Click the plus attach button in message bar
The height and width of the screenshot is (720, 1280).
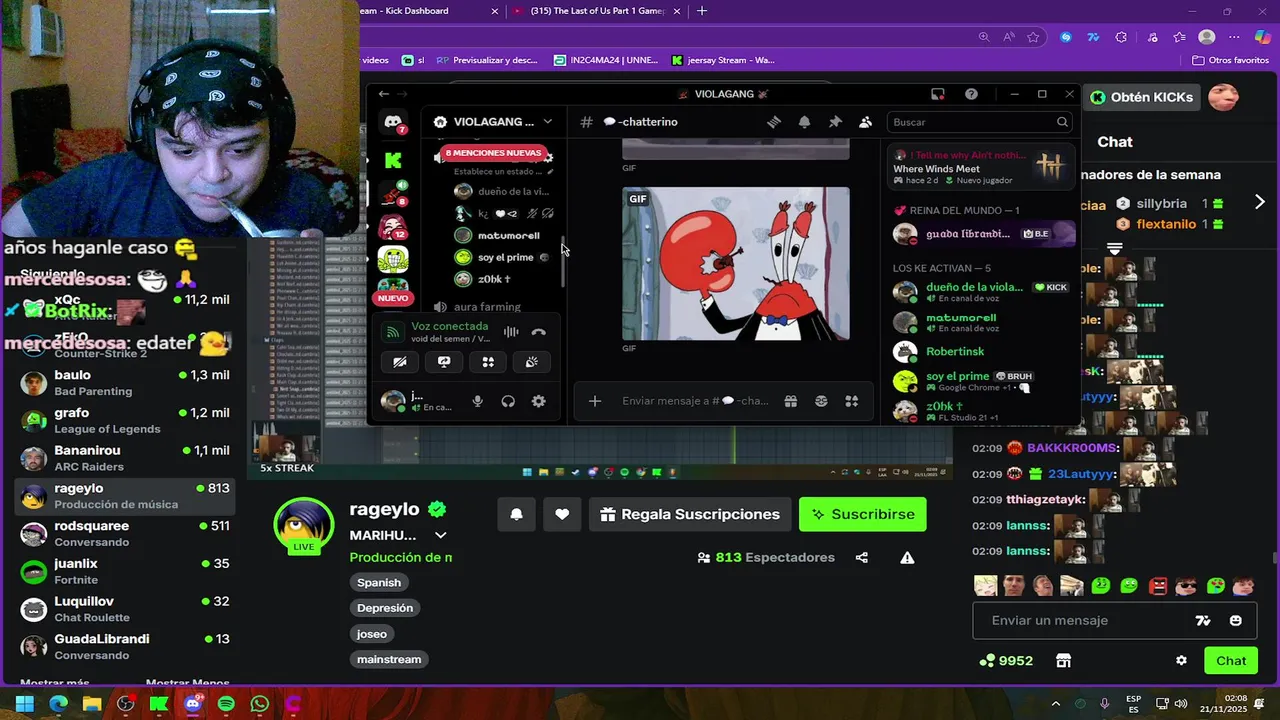pyautogui.click(x=595, y=401)
